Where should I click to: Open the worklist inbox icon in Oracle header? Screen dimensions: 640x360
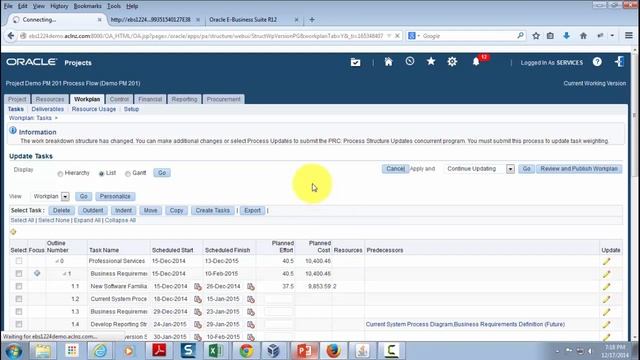355,62
